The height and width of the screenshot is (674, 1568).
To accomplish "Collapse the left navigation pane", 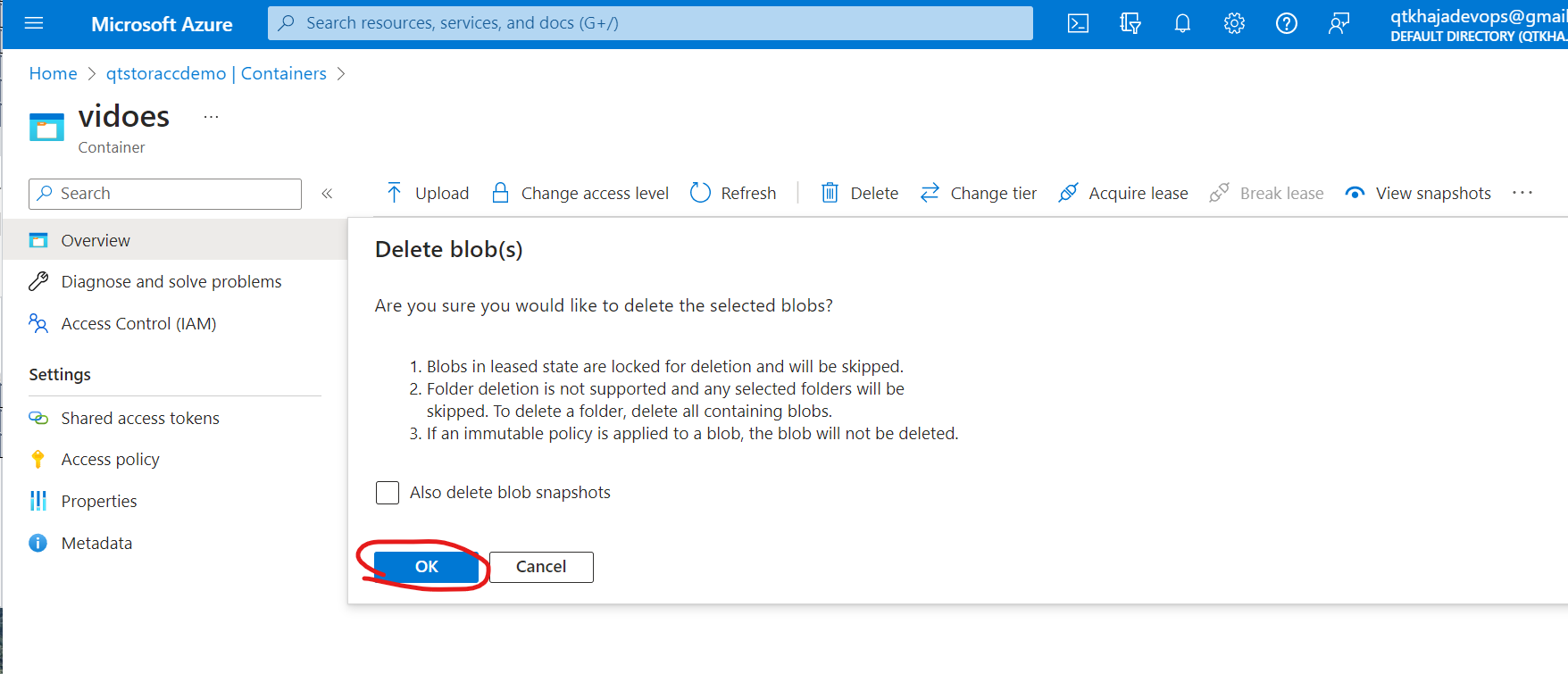I will pos(327,194).
